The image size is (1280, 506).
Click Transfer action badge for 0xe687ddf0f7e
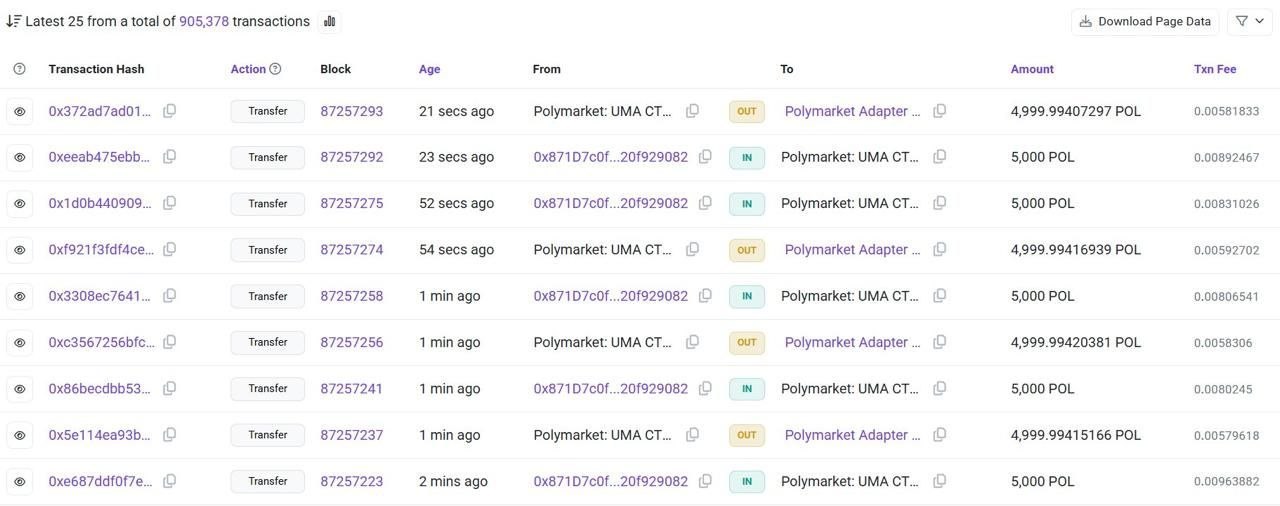pyautogui.click(x=267, y=481)
